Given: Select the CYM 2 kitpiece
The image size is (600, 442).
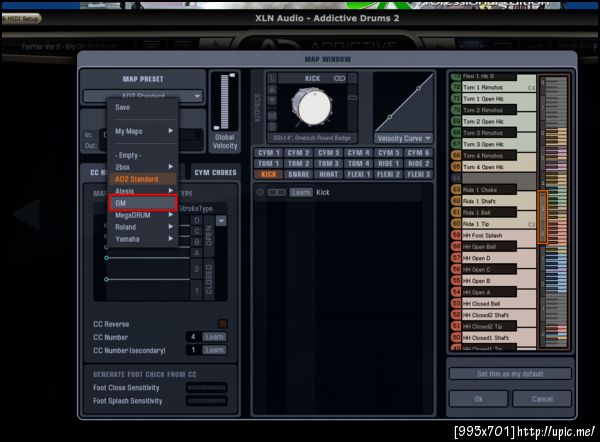Looking at the screenshot, I should pos(298,153).
